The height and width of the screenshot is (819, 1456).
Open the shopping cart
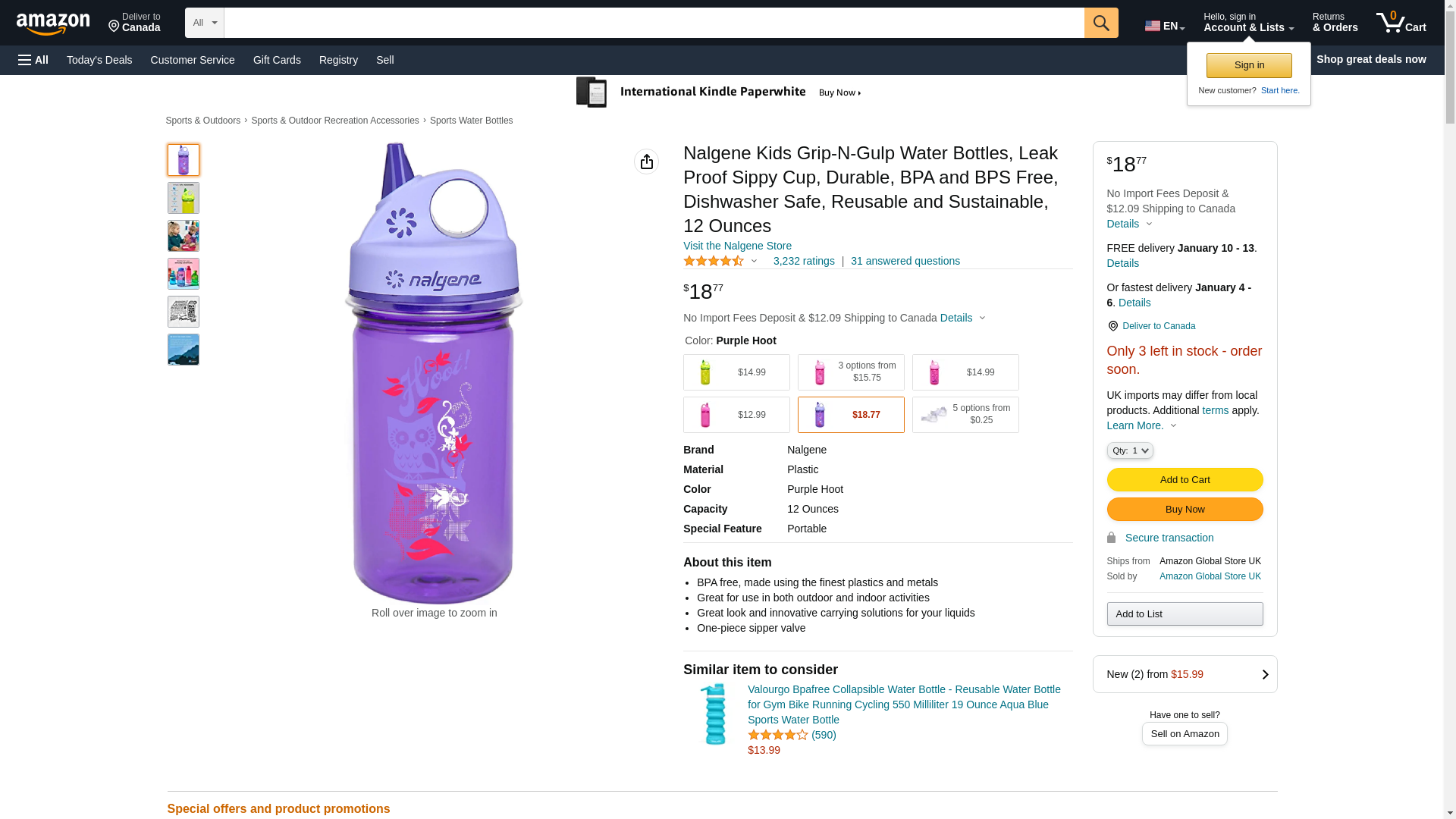[1401, 23]
